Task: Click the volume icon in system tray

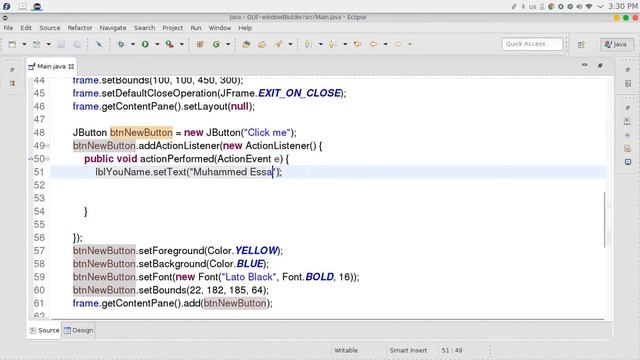Action: [579, 7]
